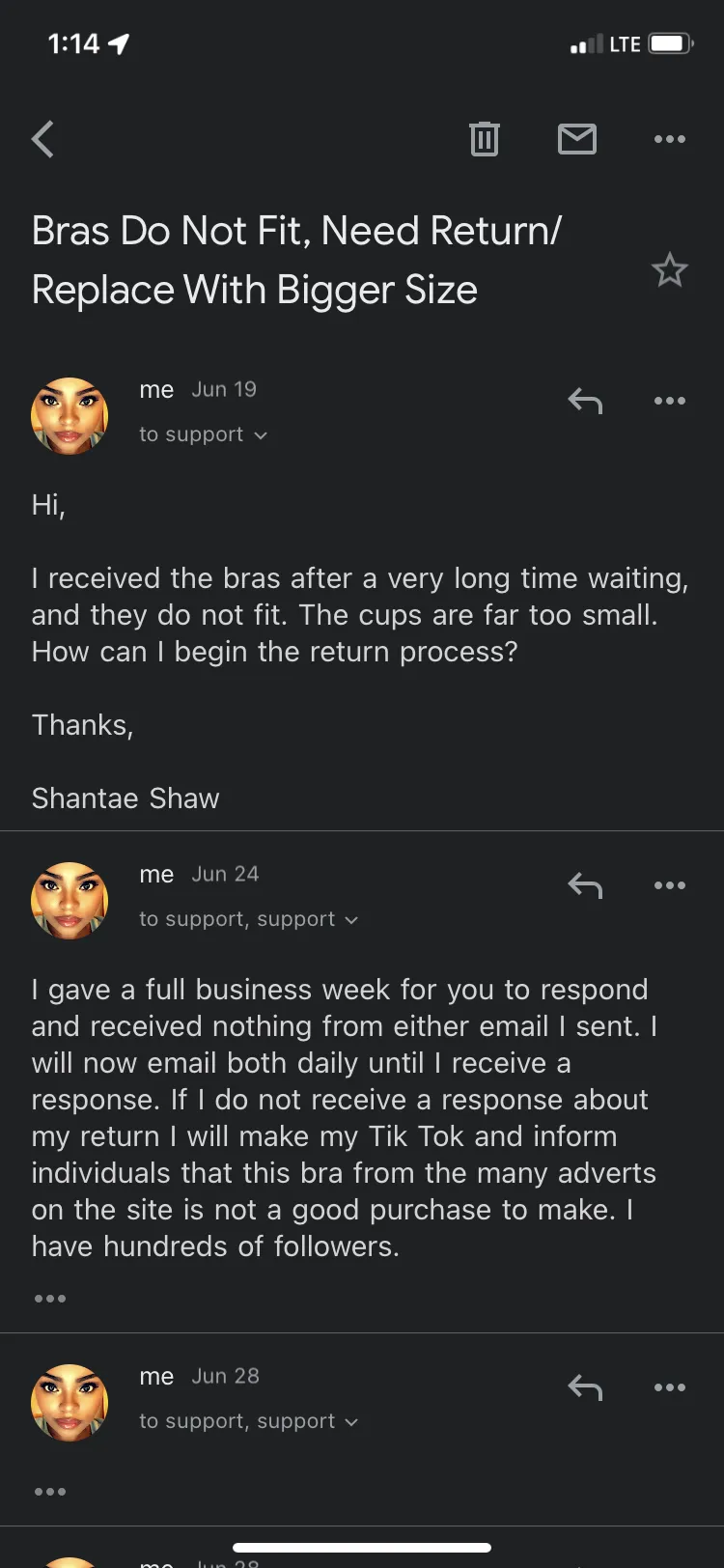The height and width of the screenshot is (1568, 724).
Task: Open more options for Jun 24 message
Action: click(x=670, y=884)
